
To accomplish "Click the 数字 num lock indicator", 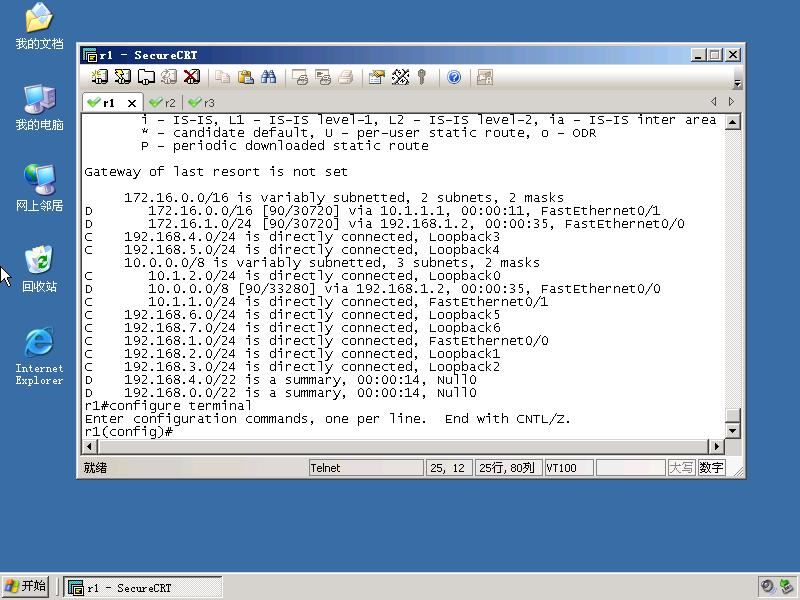I will click(712, 468).
